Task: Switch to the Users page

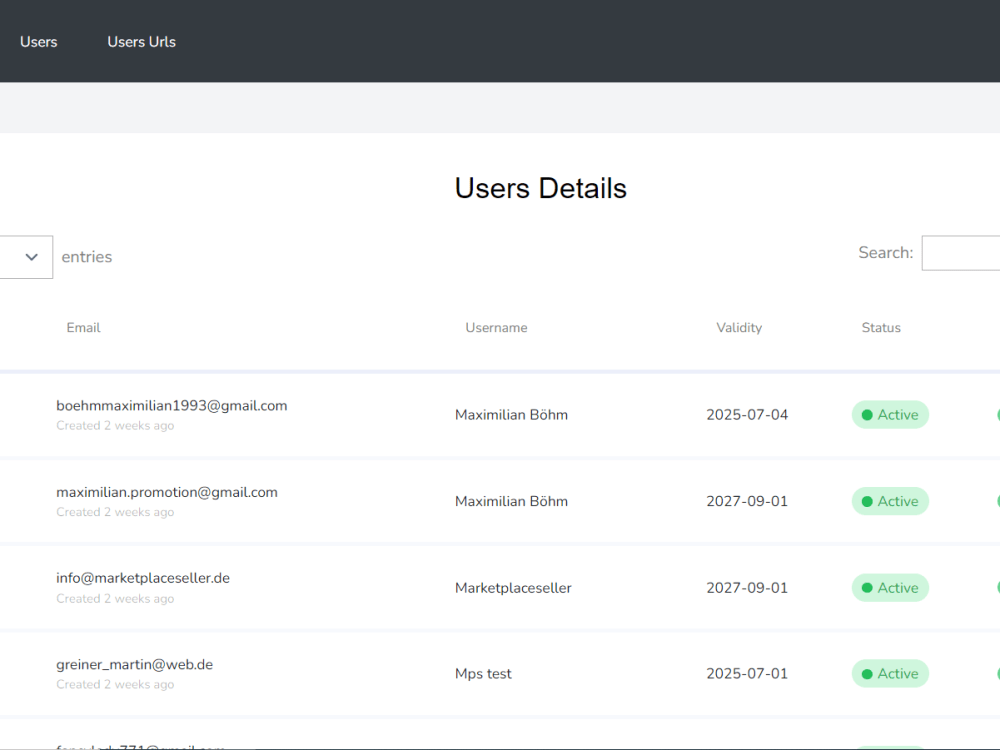Action: [x=39, y=42]
